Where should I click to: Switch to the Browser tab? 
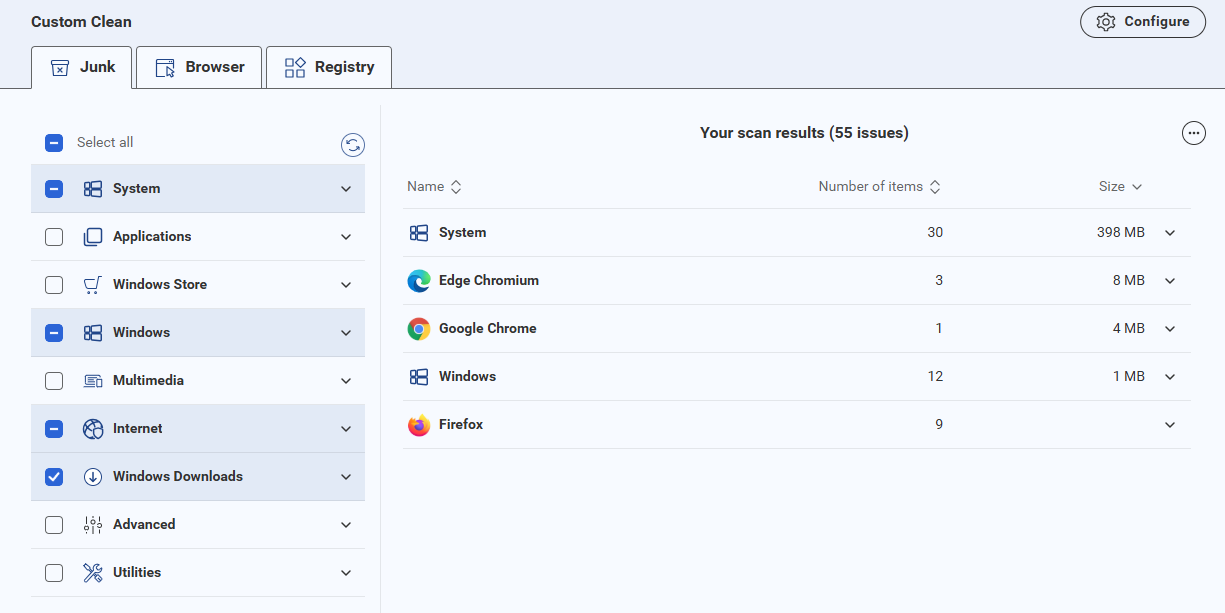click(199, 67)
